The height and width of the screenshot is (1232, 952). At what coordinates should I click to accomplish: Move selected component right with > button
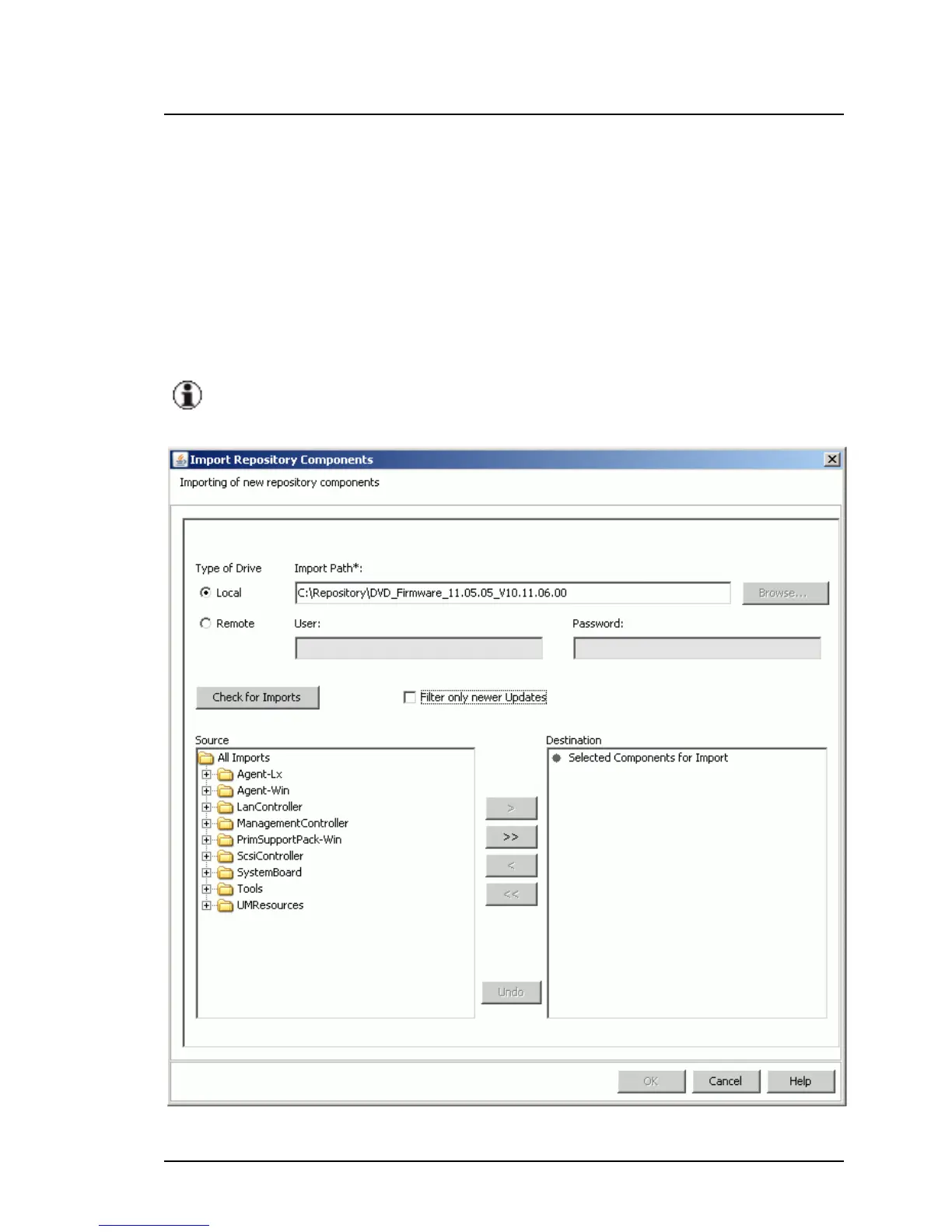(x=511, y=808)
